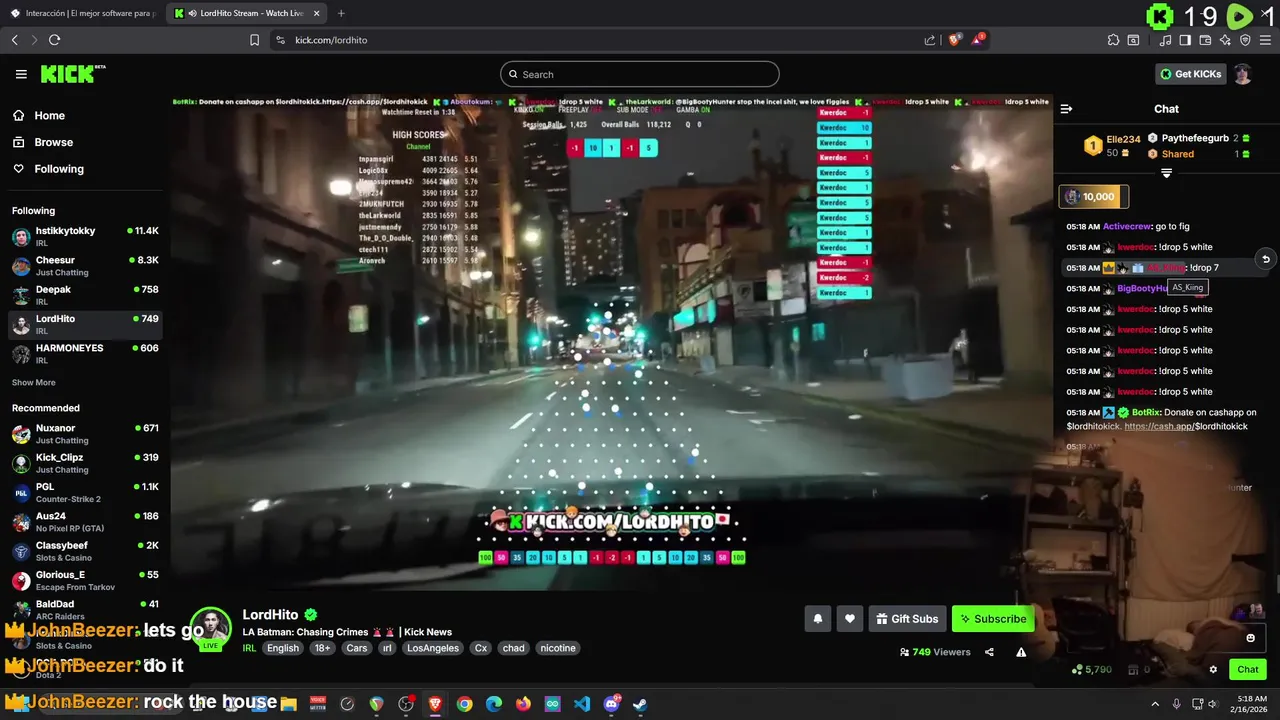Screen dimensions: 1280x720
Task: Open Cheesur channel in Following list
Action: 85,266
